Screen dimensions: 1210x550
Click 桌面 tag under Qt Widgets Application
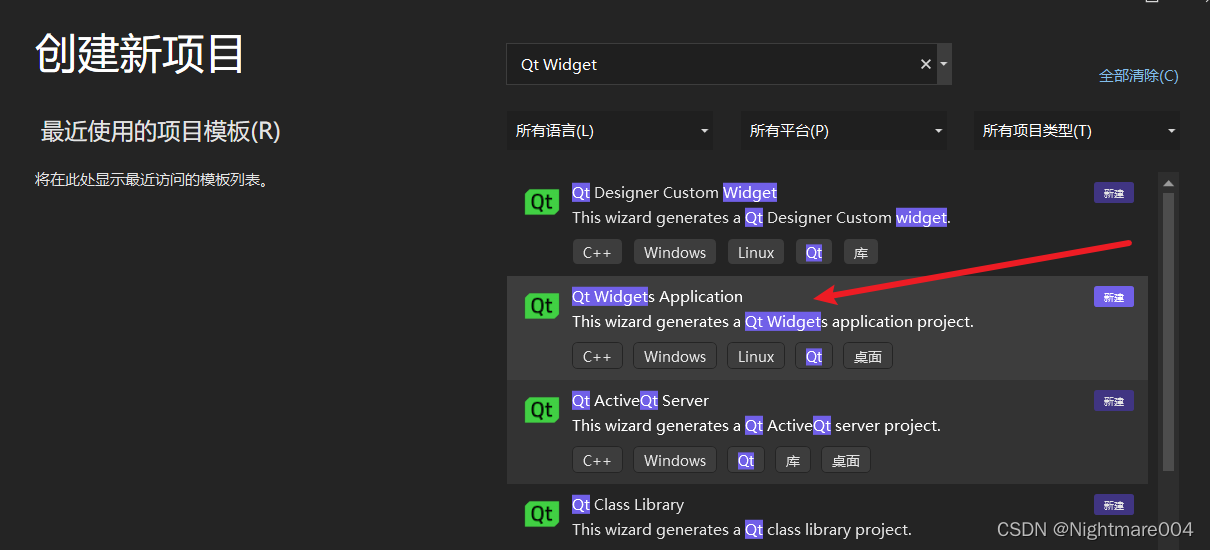click(868, 356)
